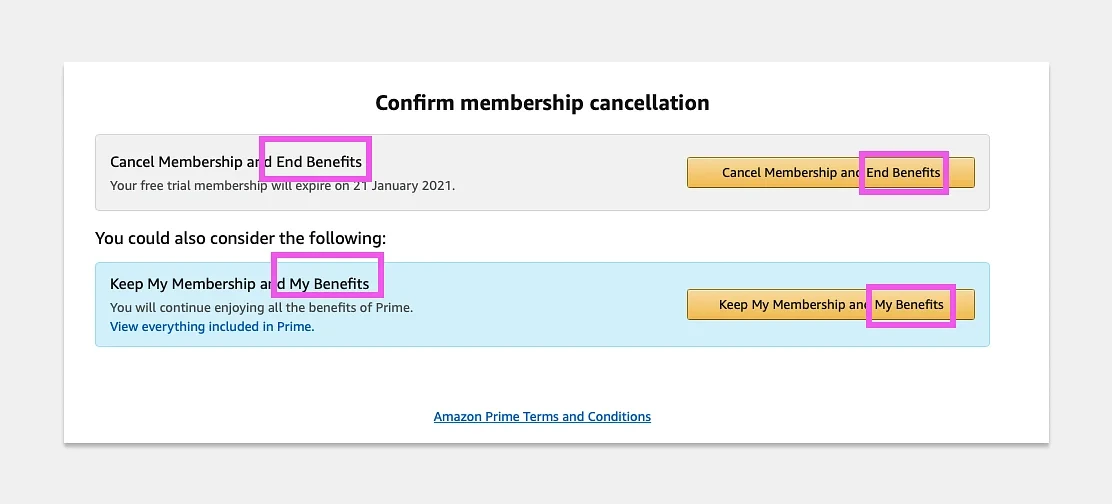Screen dimensions: 1112x504
Task: Click the 'You could also consider the following' text
Action: [x=240, y=238]
